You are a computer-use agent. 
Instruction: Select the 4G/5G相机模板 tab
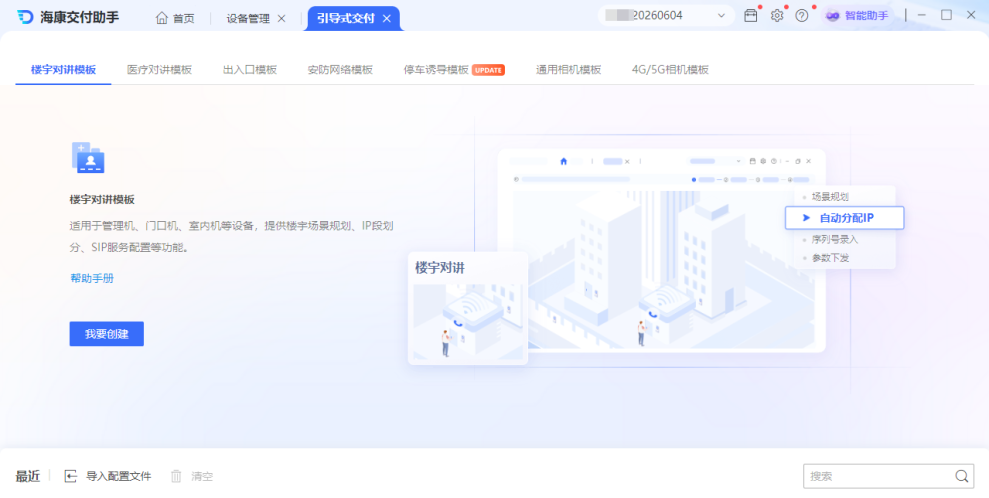[670, 69]
